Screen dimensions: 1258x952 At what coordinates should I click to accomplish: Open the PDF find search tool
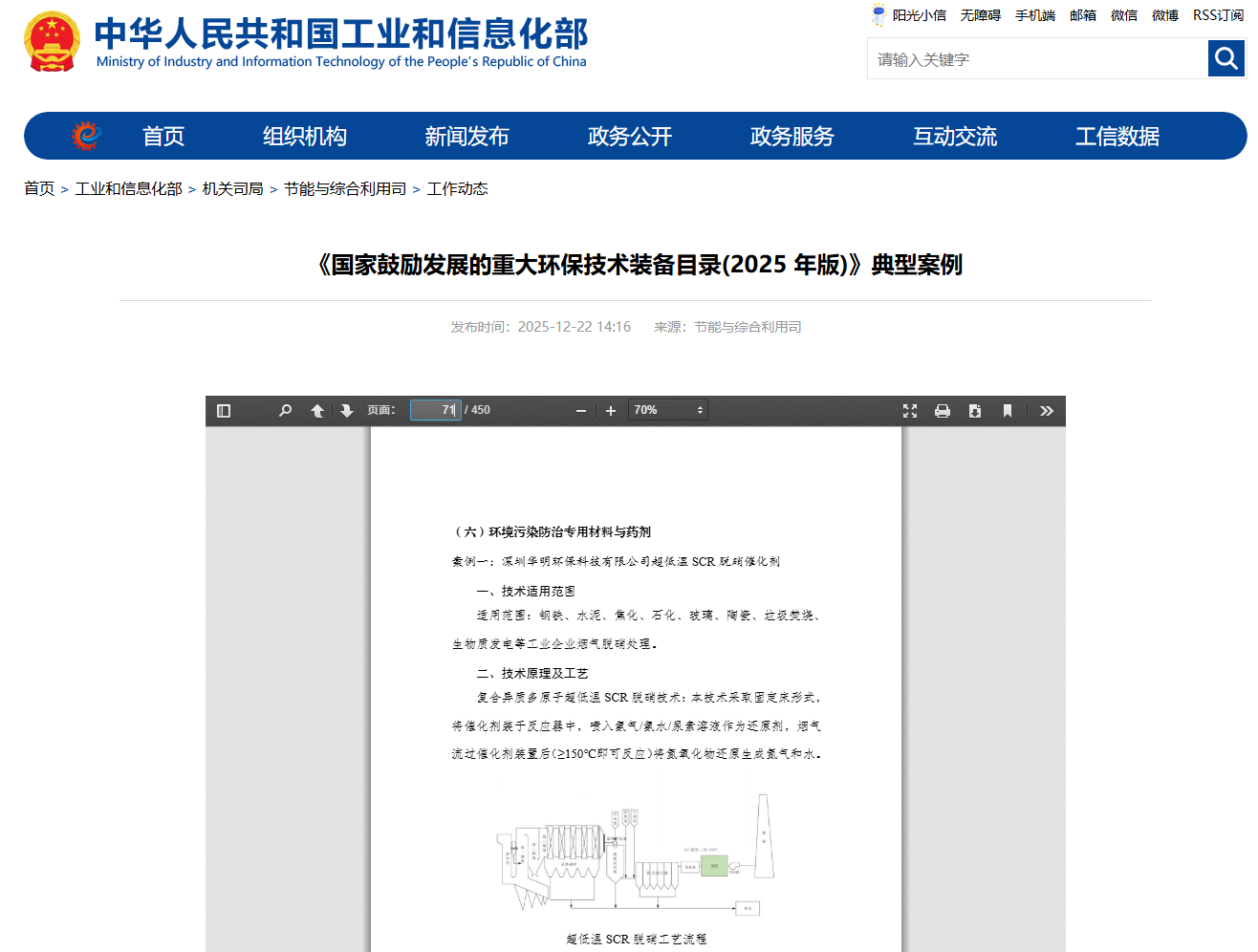click(x=285, y=411)
